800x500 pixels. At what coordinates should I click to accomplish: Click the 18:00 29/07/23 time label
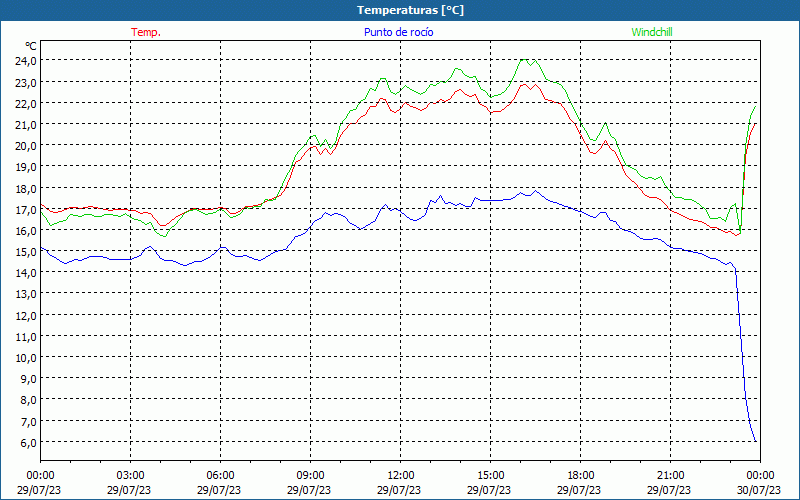point(580,483)
